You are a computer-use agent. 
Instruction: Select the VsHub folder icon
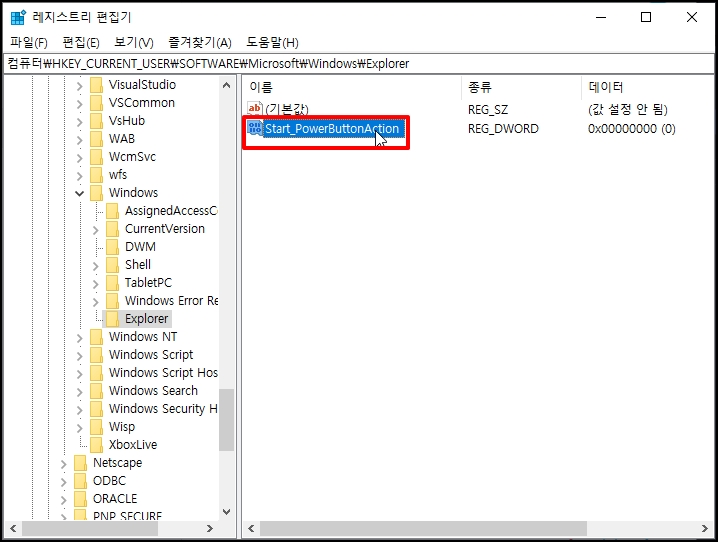click(96, 121)
